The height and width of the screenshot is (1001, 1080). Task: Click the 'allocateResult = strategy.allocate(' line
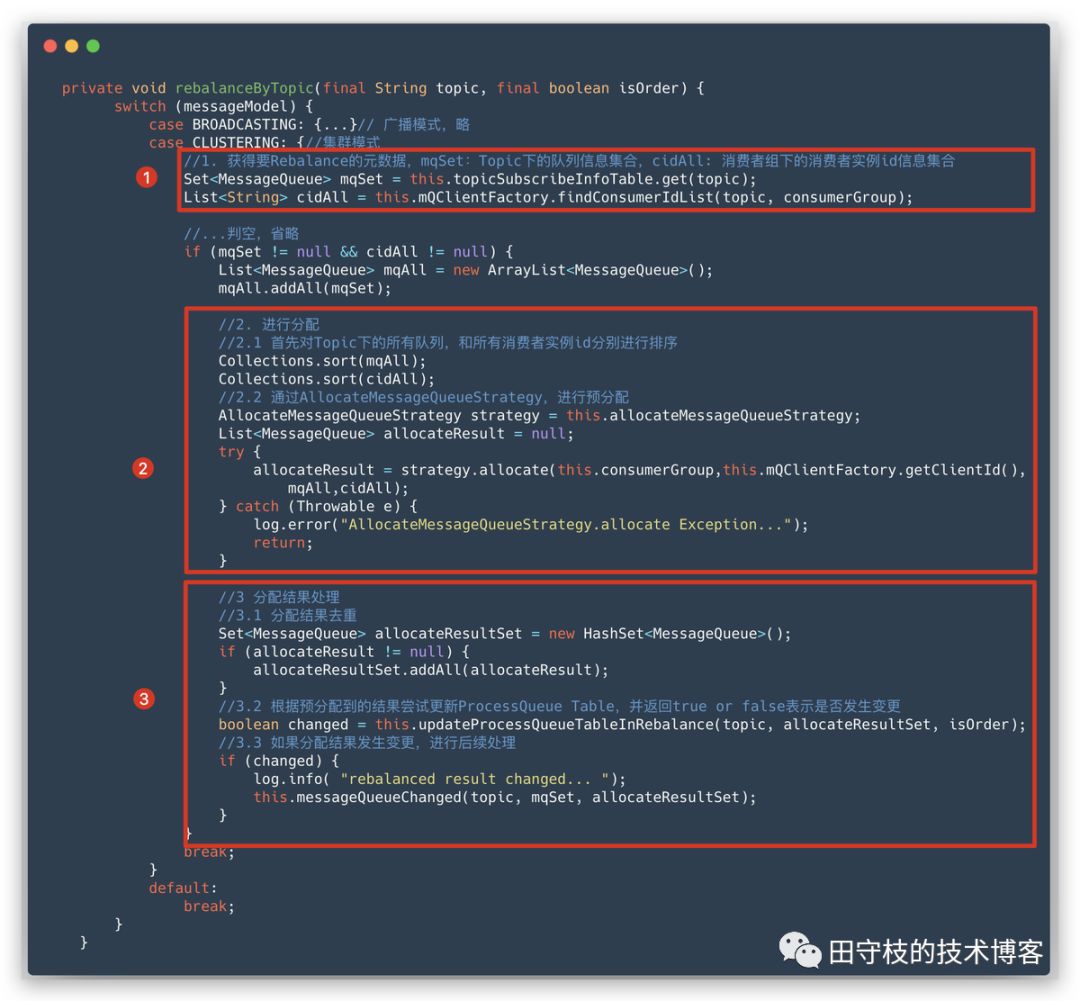point(639,470)
